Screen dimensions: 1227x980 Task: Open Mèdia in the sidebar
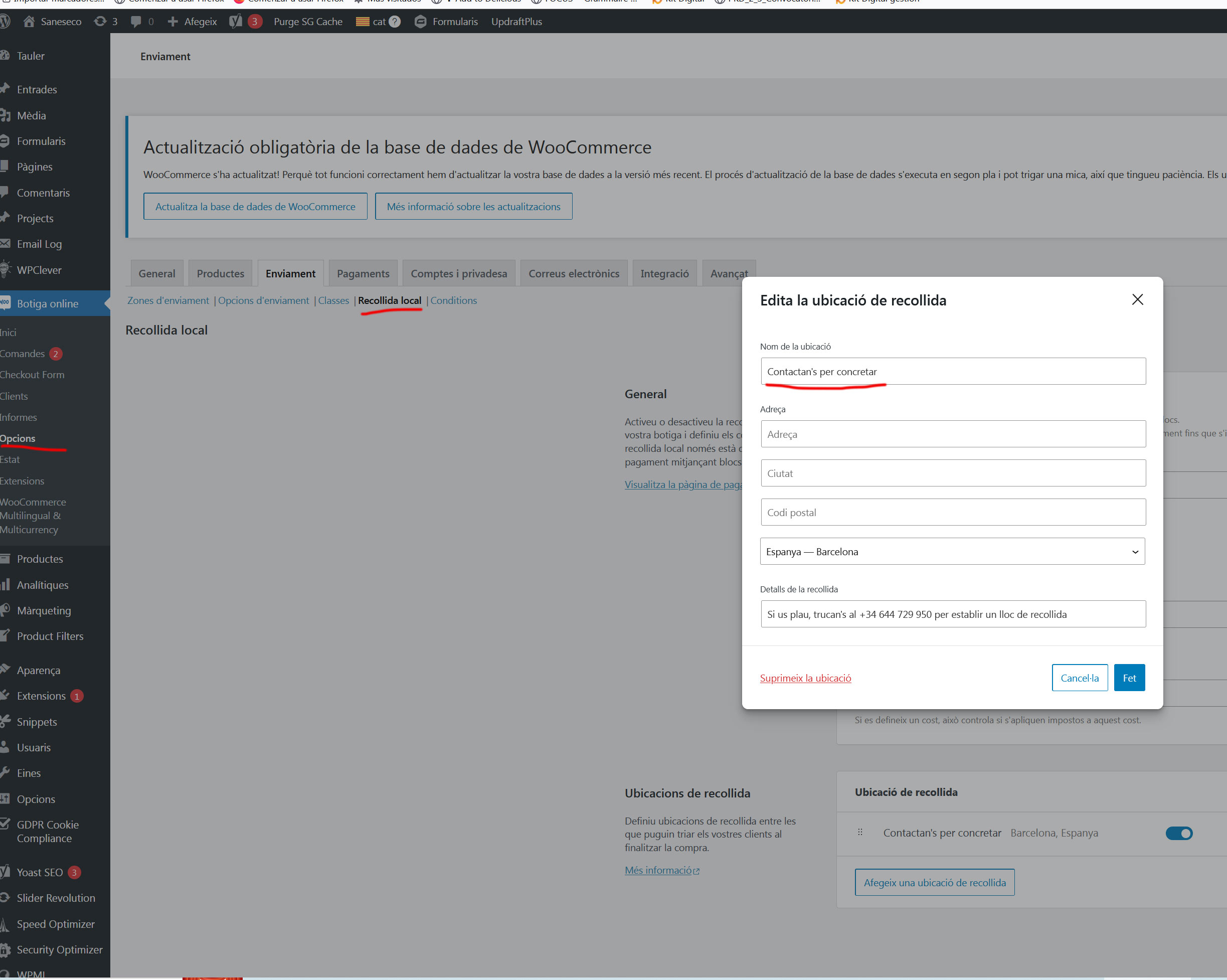click(x=31, y=115)
